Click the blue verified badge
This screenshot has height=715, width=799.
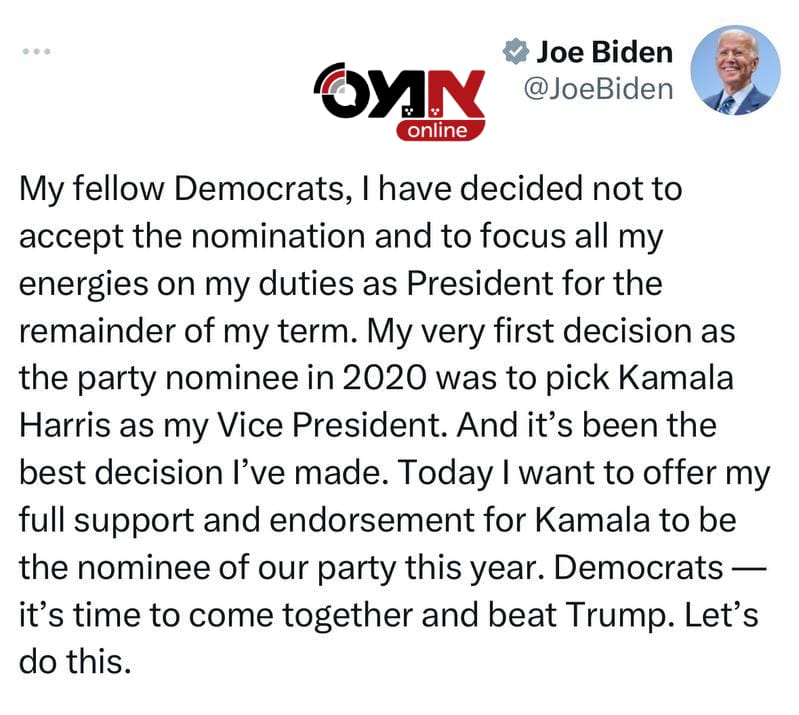click(515, 50)
